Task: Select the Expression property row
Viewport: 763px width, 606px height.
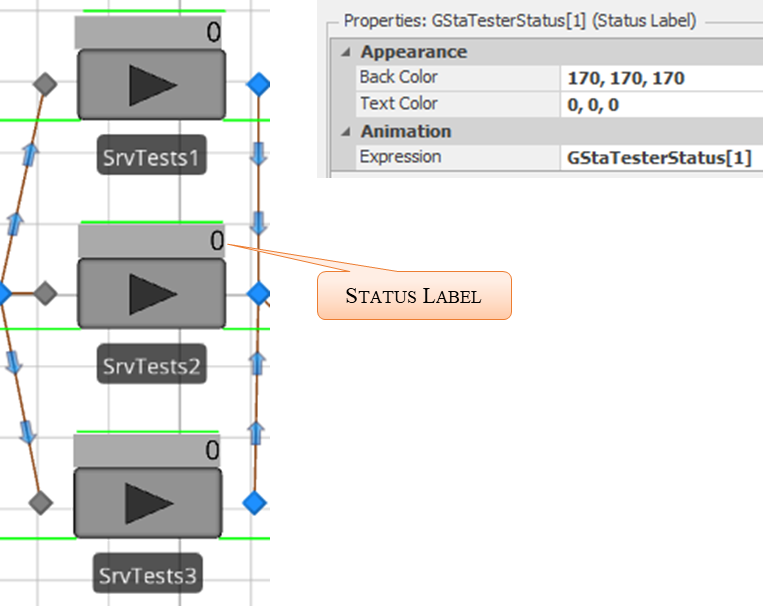Action: pyautogui.click(x=560, y=157)
